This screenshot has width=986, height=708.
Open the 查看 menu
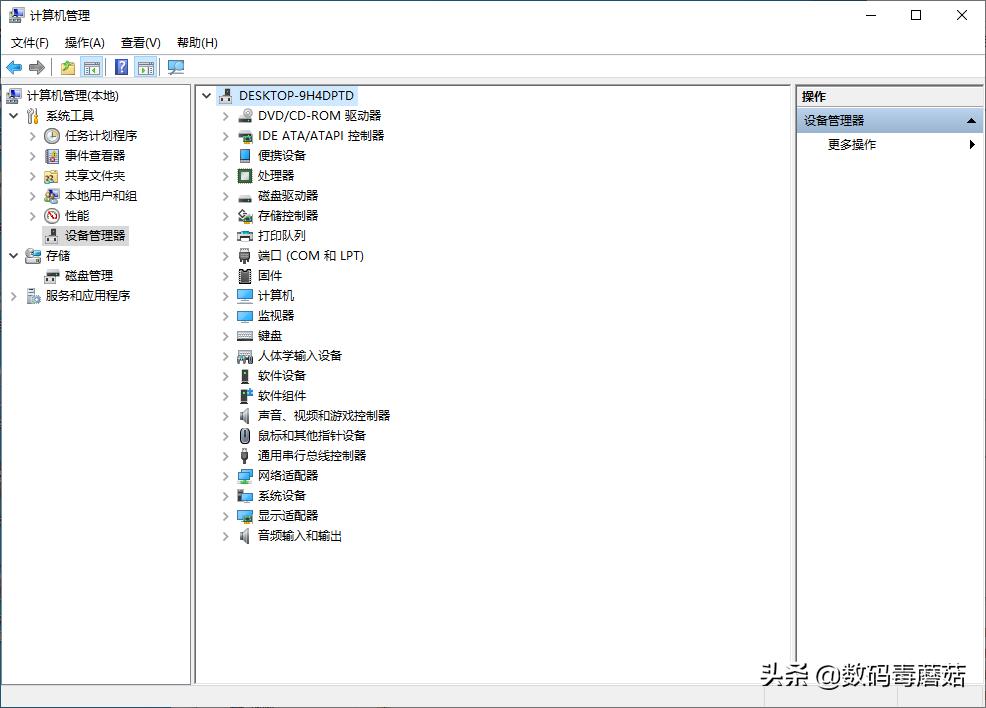coord(140,42)
